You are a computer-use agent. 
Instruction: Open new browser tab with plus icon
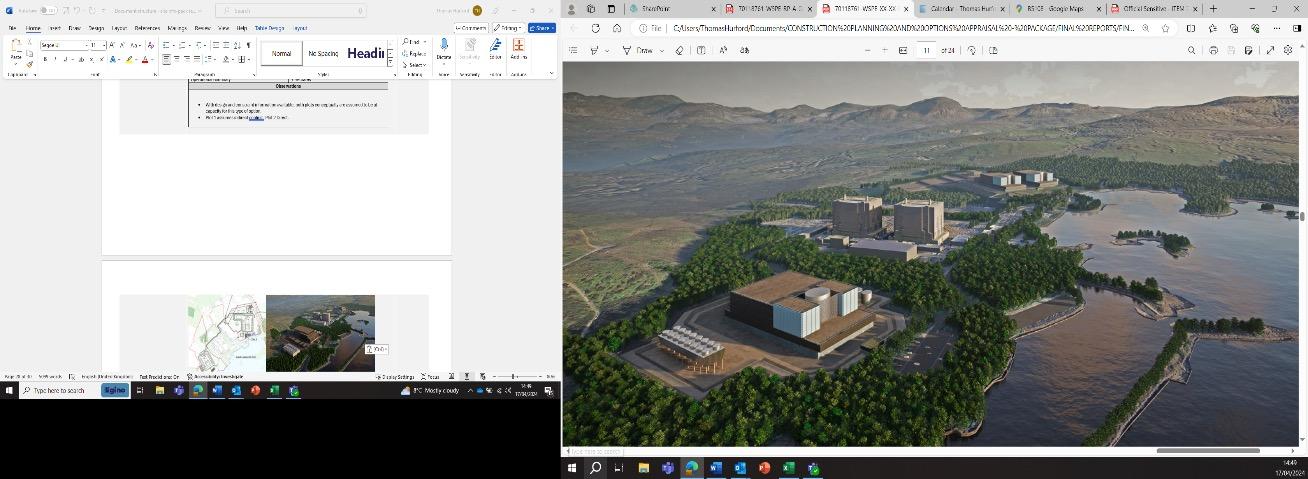[1213, 9]
